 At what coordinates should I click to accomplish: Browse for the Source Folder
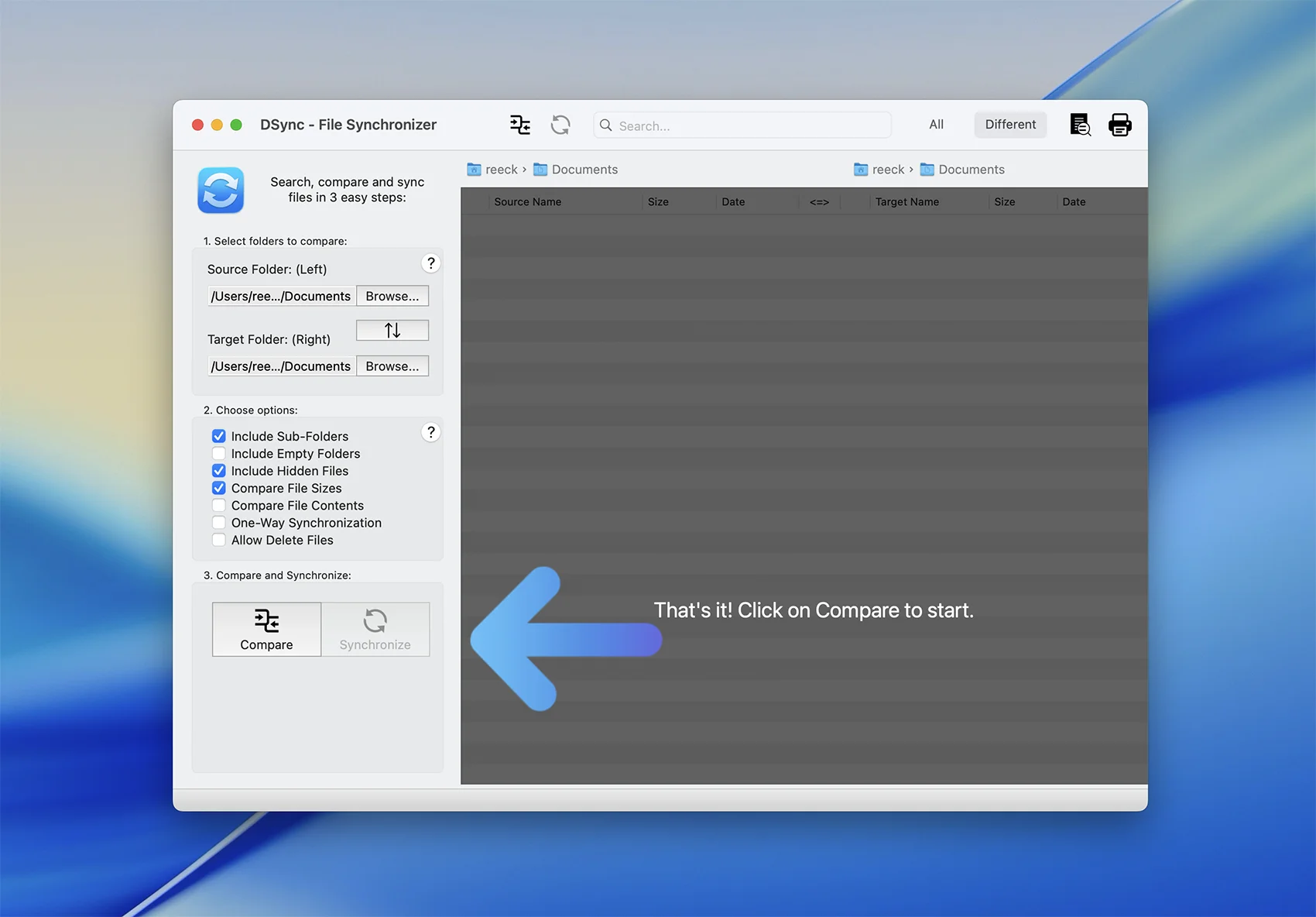tap(392, 296)
